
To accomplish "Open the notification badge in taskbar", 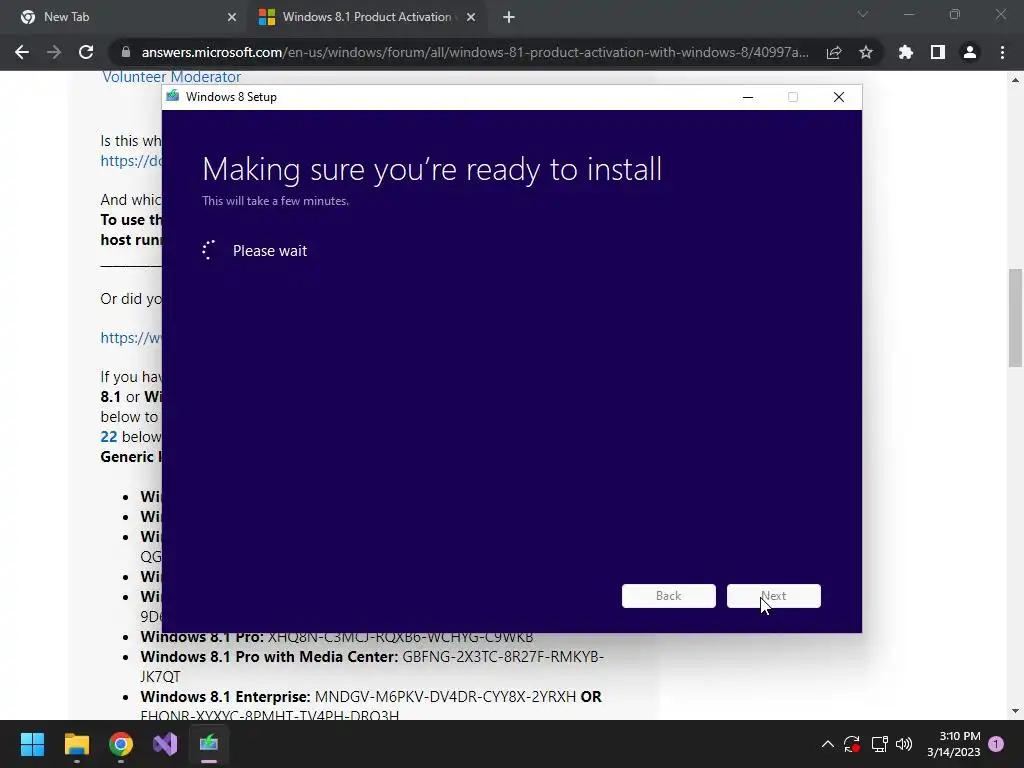I will [996, 744].
